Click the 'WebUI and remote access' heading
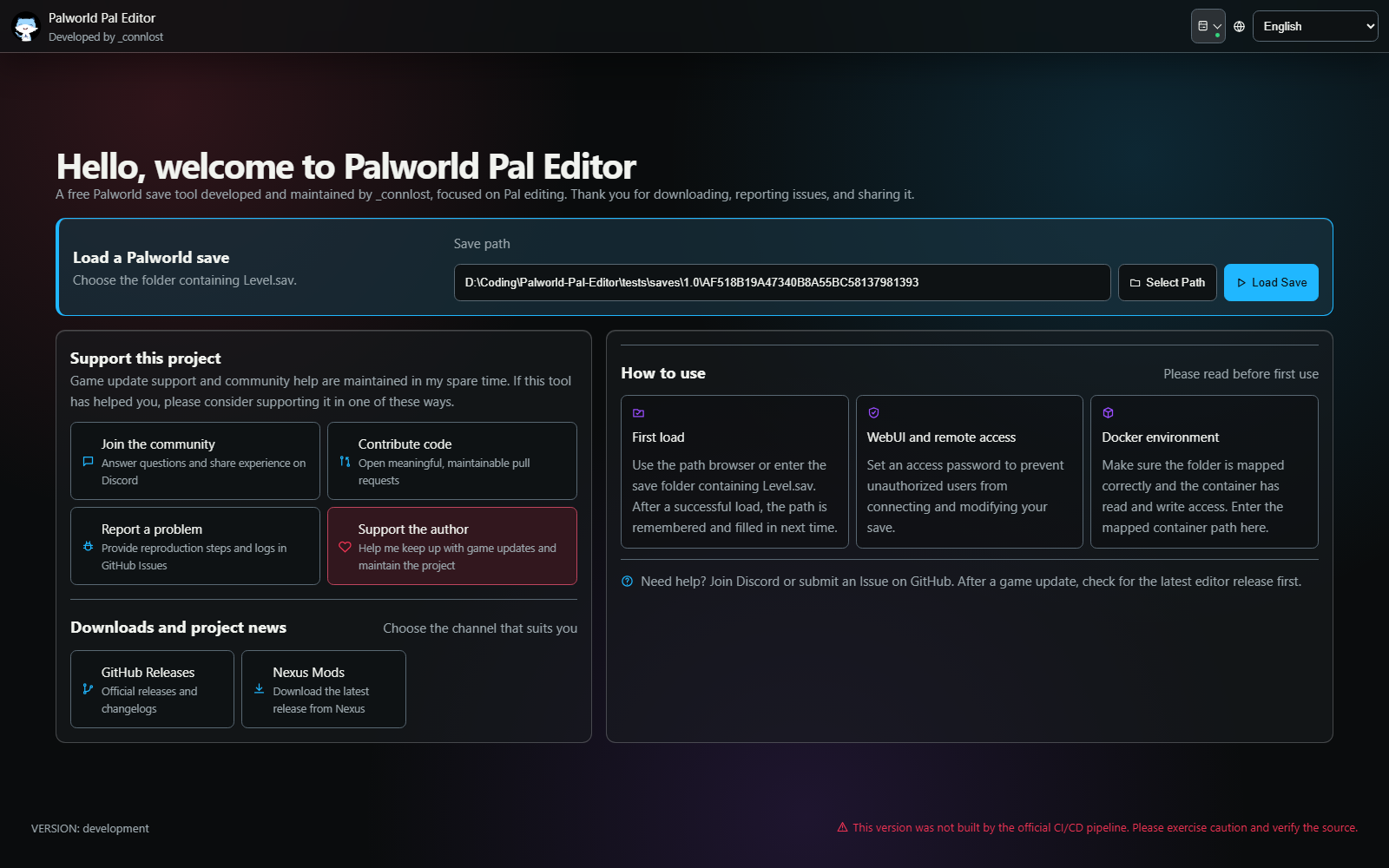1389x868 pixels. click(941, 437)
